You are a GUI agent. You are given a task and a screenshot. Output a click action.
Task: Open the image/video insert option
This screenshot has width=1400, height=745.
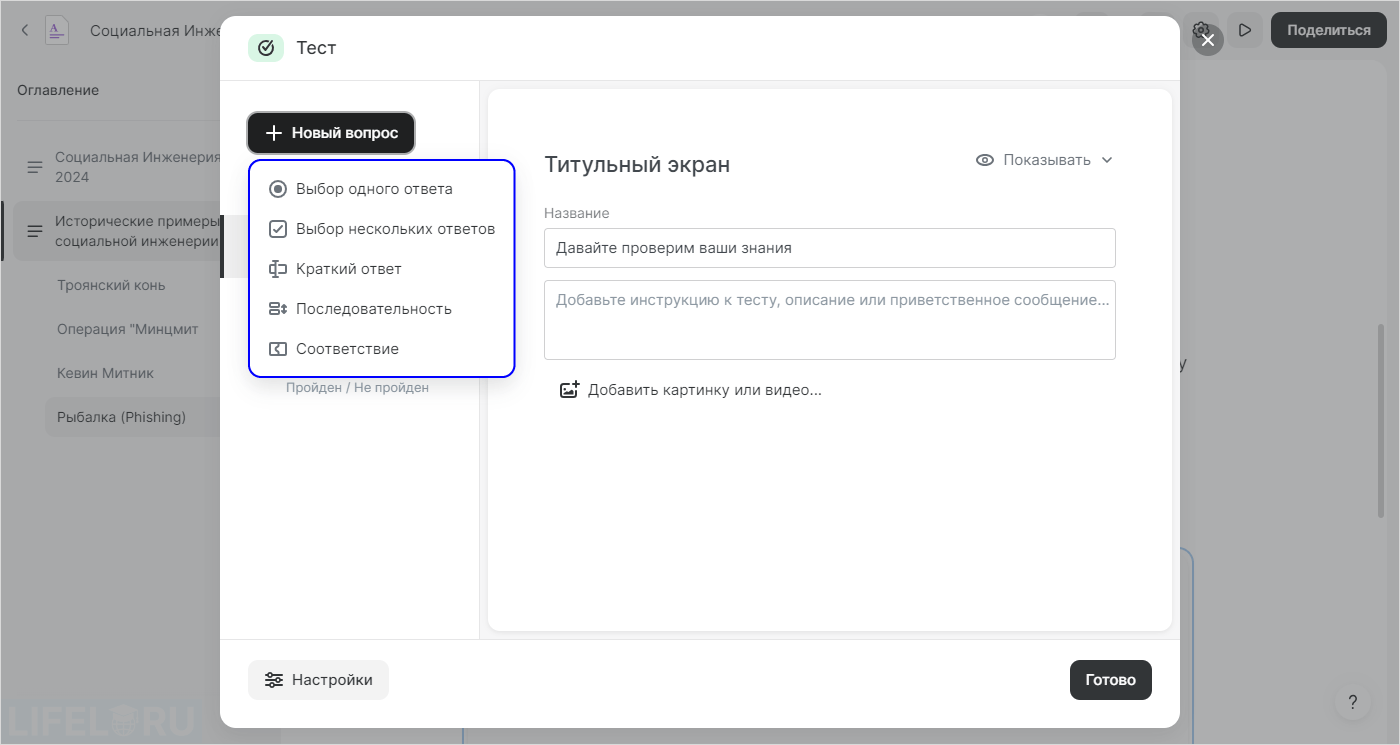(690, 389)
